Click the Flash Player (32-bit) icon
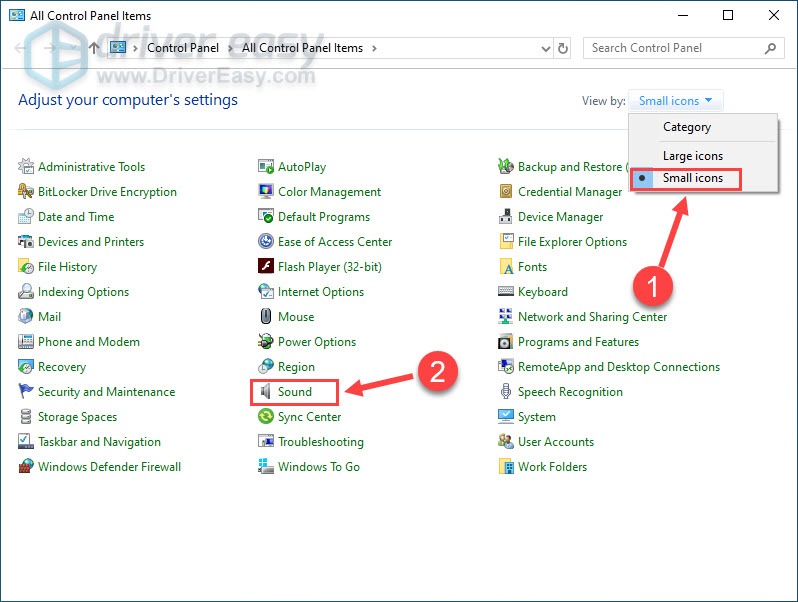The height and width of the screenshot is (602, 798). [x=266, y=267]
